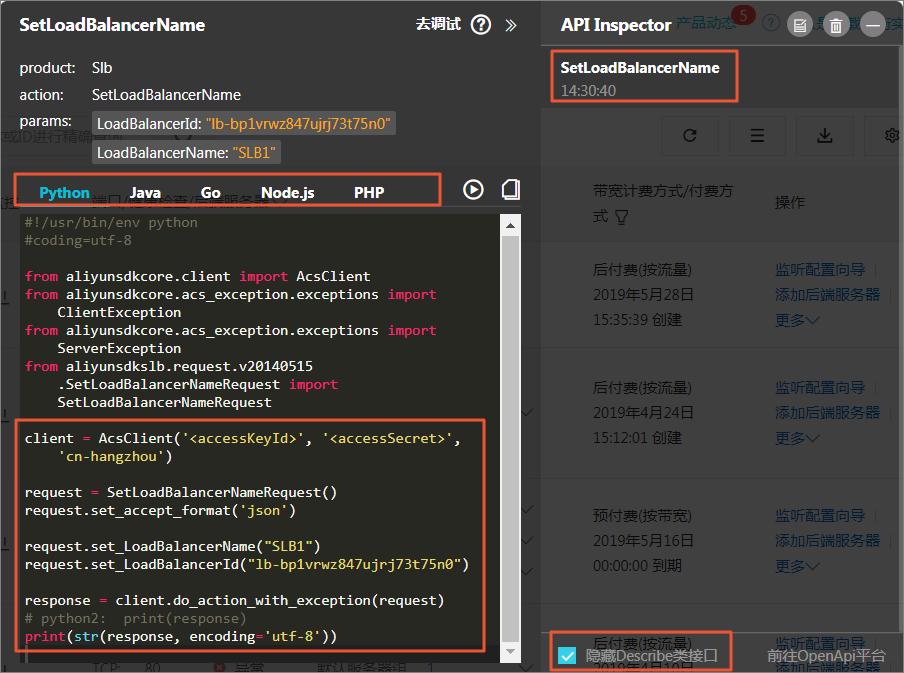Open settings gear icon in background table
Viewport: 904px width, 673px height.
tap(891, 136)
